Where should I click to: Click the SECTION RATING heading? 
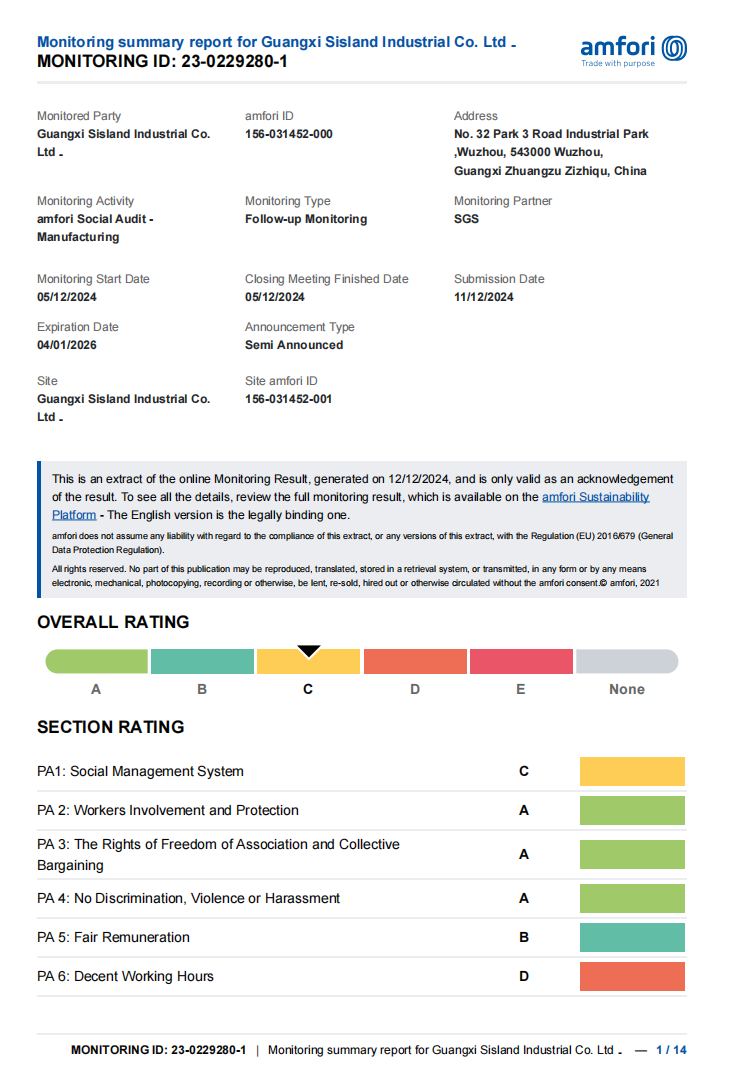pyautogui.click(x=111, y=727)
